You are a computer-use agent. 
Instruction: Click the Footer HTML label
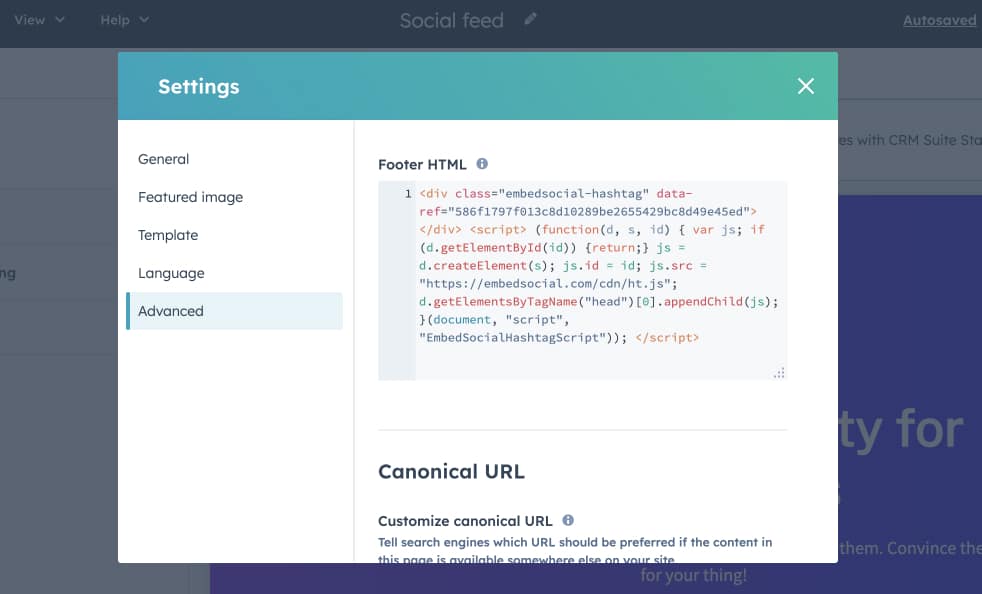[422, 165]
